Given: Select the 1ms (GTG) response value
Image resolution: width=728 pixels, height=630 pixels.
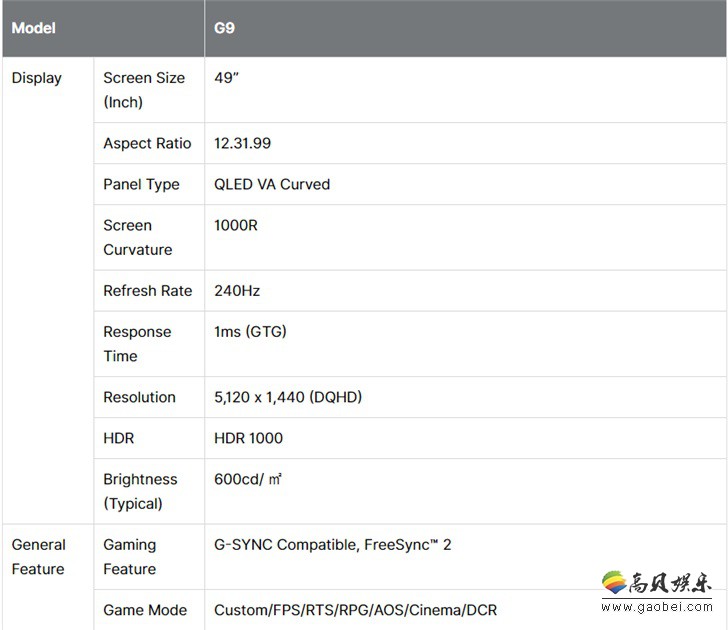Looking at the screenshot, I should pos(250,331).
